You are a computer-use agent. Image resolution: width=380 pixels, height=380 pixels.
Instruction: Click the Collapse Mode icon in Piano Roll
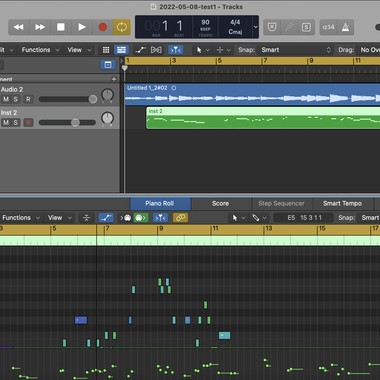86,218
